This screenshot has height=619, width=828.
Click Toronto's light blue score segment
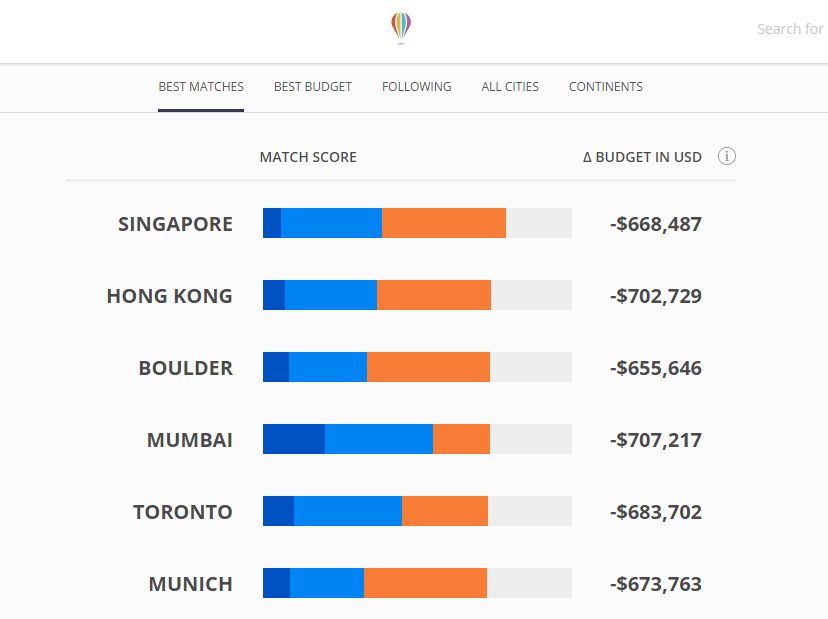pyautogui.click(x=348, y=511)
